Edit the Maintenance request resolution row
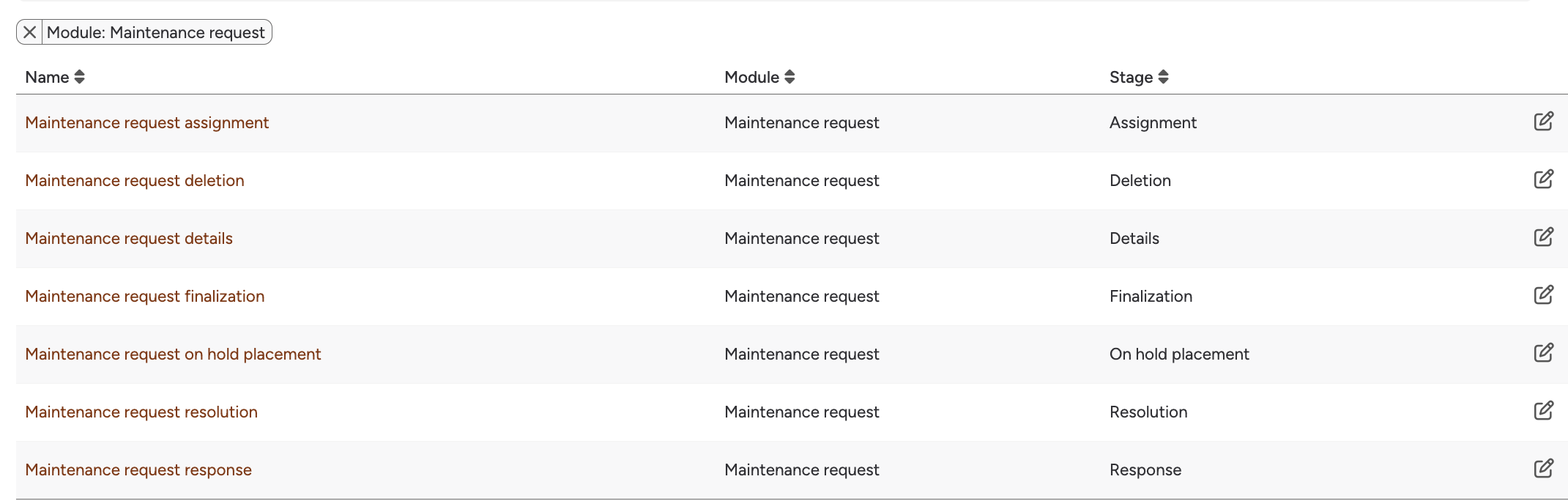 pyautogui.click(x=1544, y=411)
